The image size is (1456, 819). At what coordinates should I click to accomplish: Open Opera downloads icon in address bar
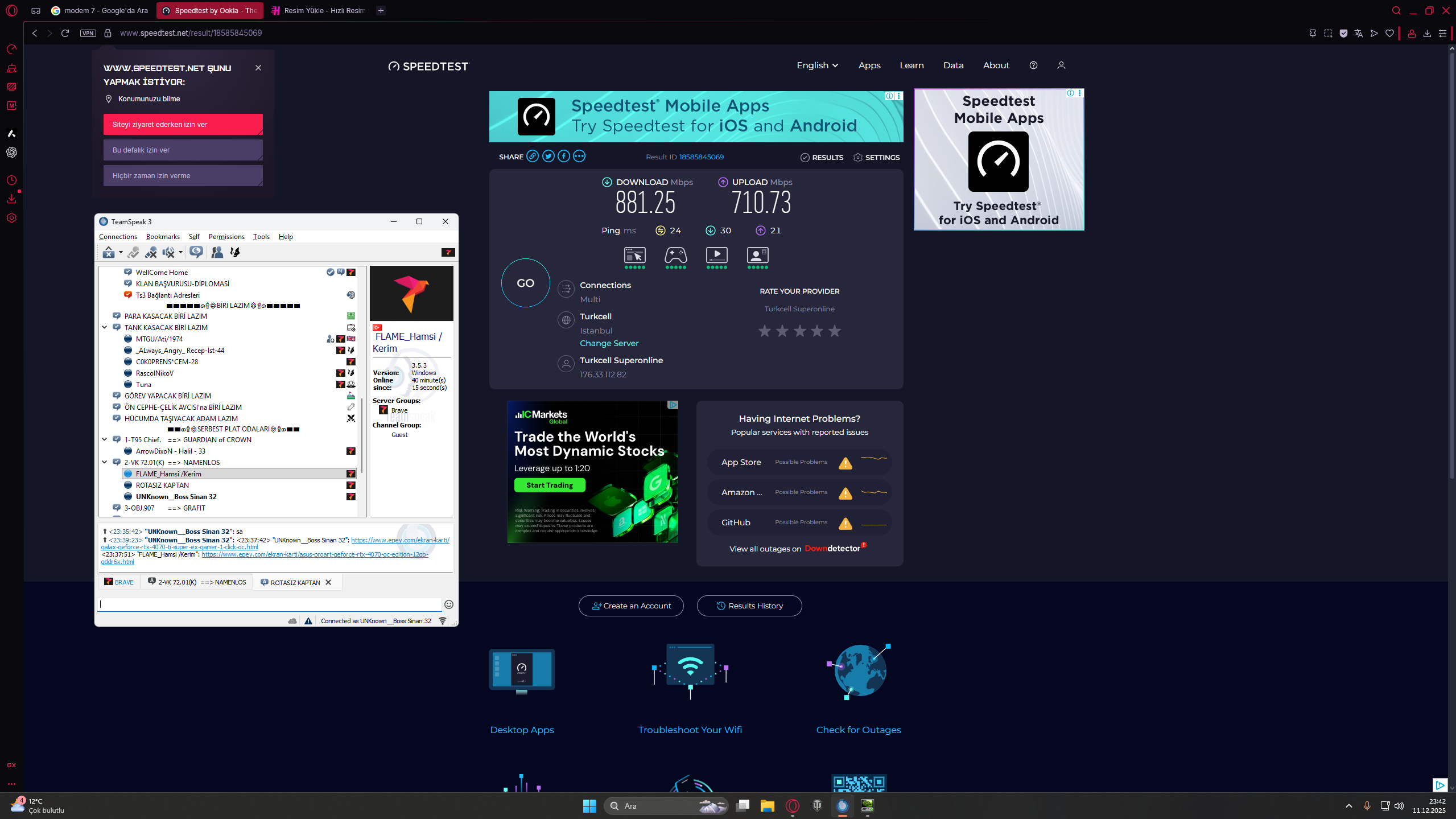[x=1427, y=33]
